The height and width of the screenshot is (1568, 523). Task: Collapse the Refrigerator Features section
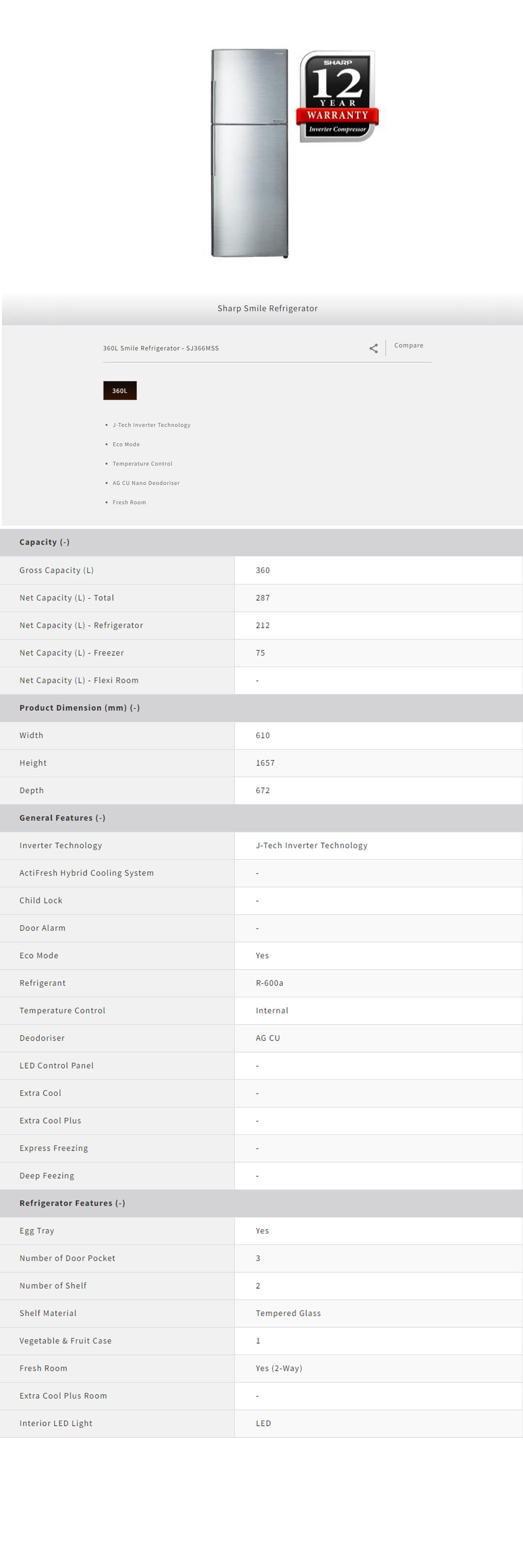(x=72, y=1203)
